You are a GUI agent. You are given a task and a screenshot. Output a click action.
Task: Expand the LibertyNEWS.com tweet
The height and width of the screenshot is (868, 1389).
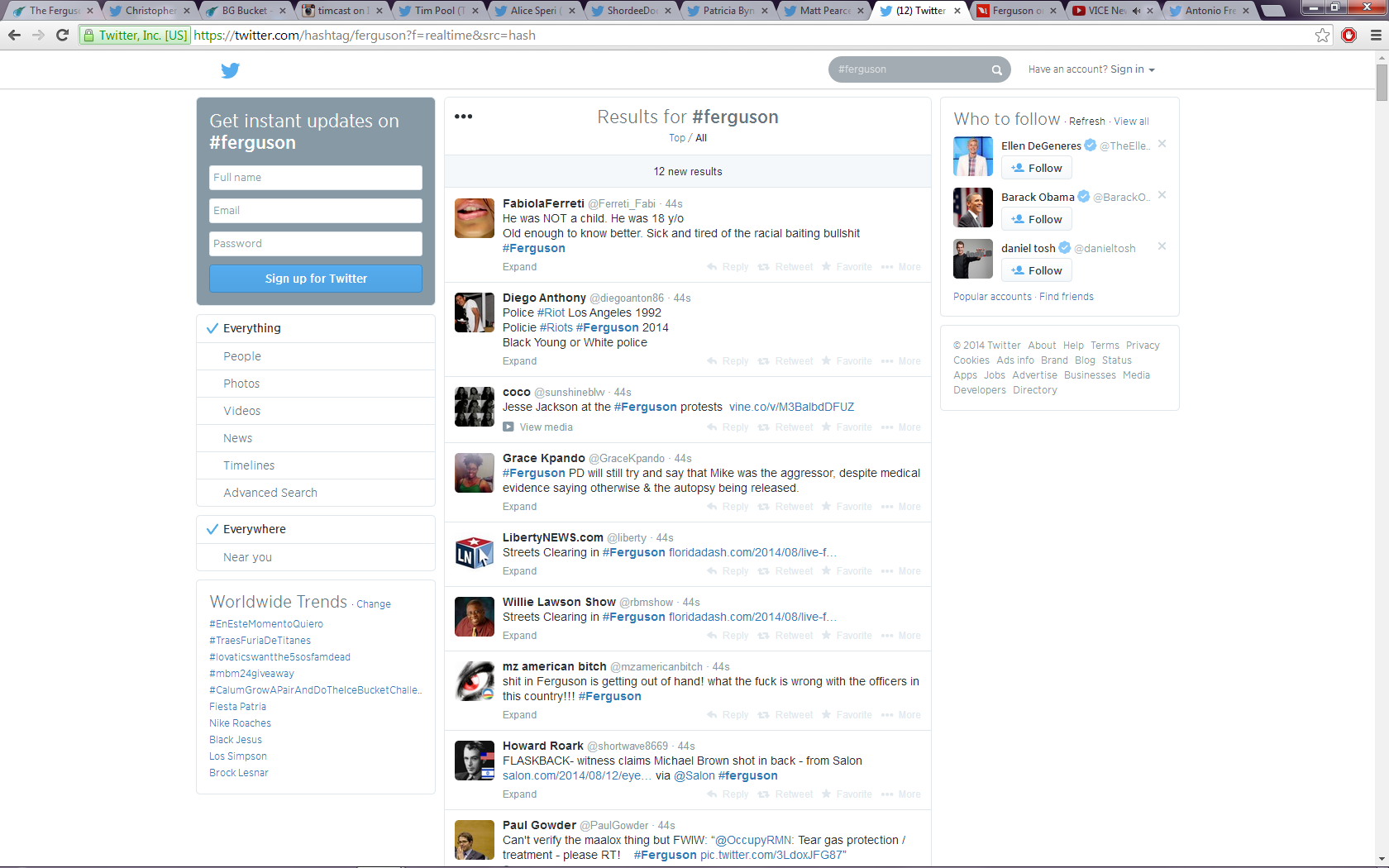519,571
